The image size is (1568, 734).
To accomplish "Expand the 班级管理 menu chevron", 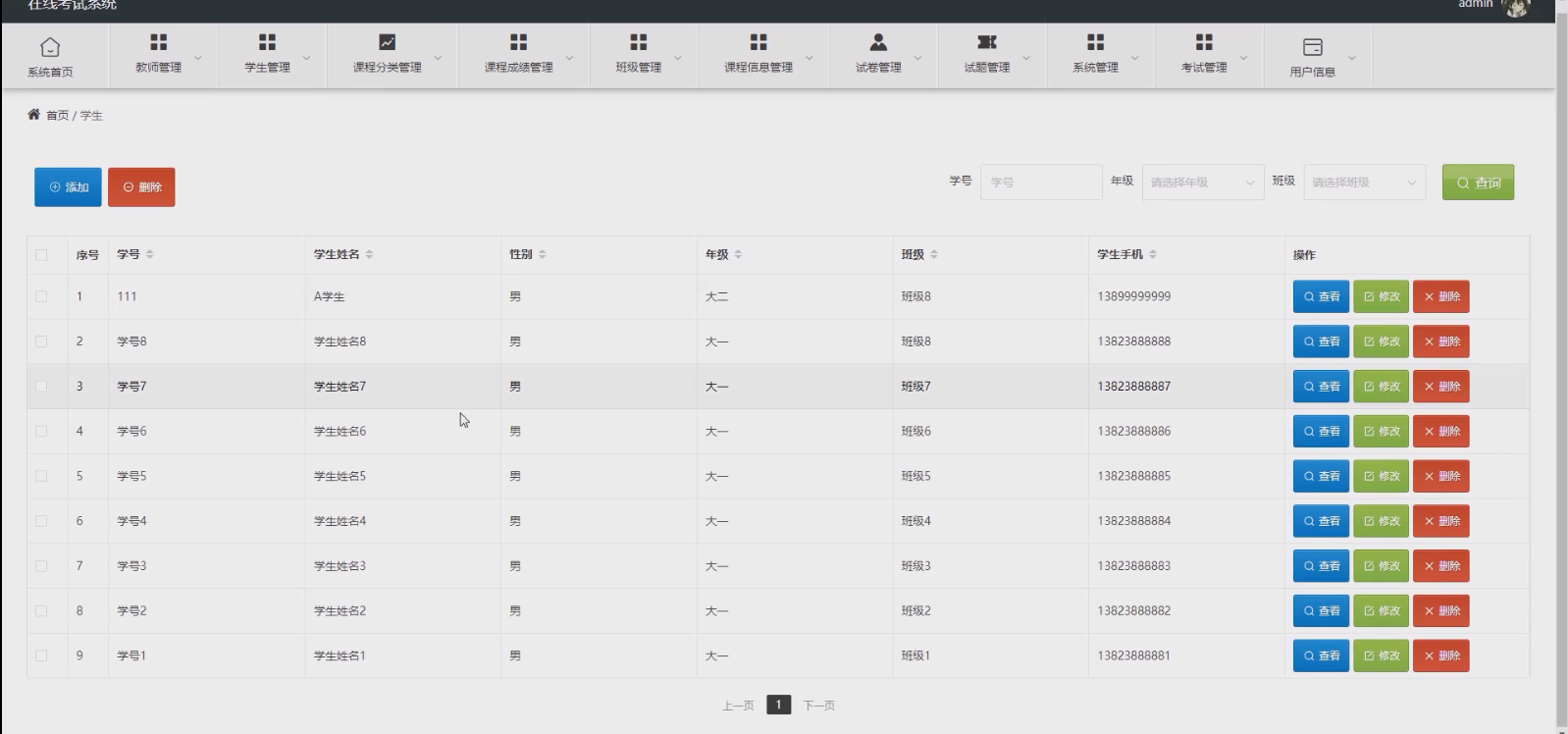I will 677,58.
